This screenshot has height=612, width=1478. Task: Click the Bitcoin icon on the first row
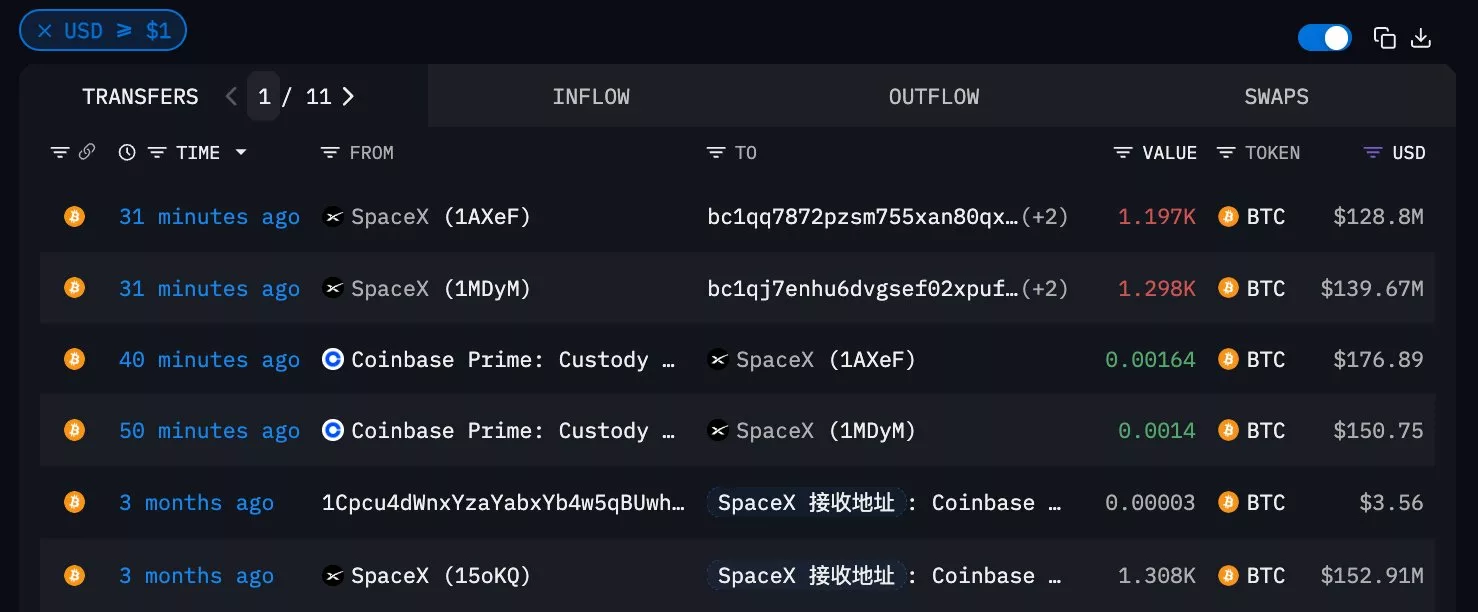click(74, 216)
